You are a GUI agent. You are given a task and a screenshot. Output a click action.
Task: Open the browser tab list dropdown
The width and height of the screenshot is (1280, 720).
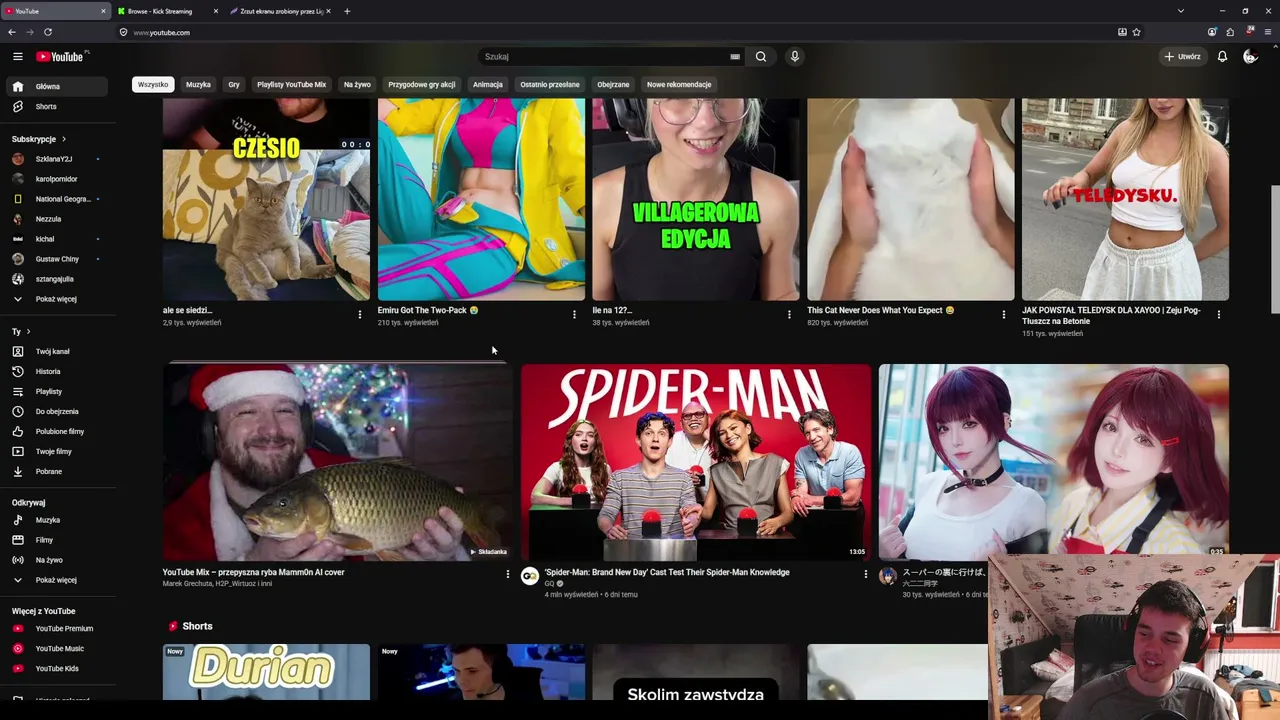click(x=1180, y=11)
